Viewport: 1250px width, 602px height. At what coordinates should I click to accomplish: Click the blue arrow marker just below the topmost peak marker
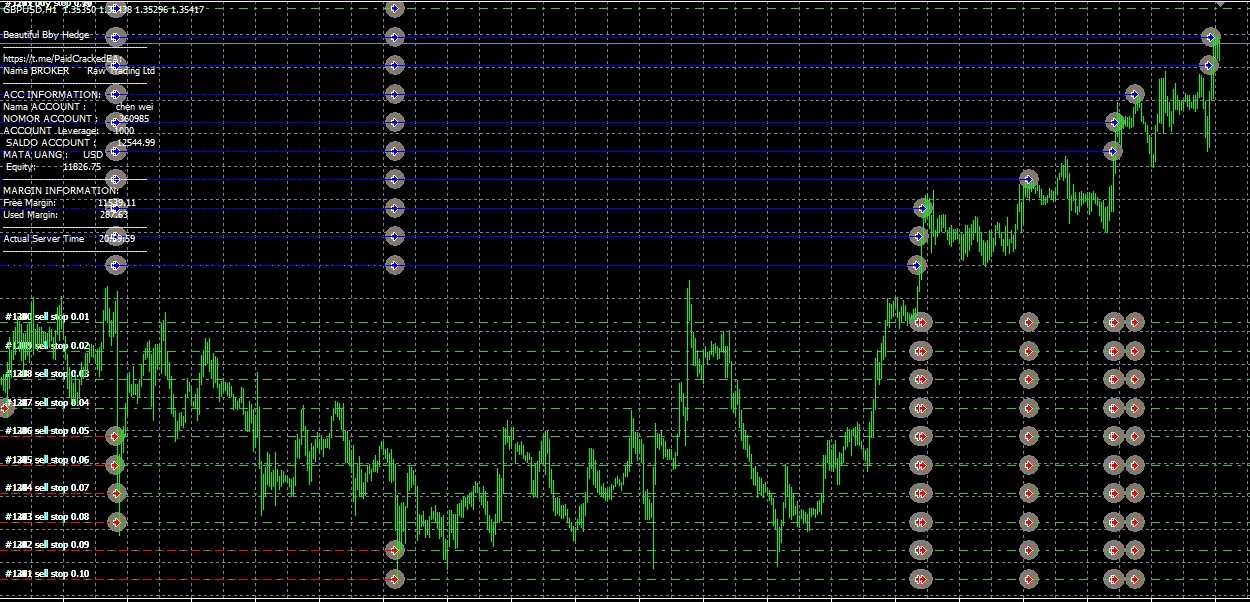click(1209, 66)
